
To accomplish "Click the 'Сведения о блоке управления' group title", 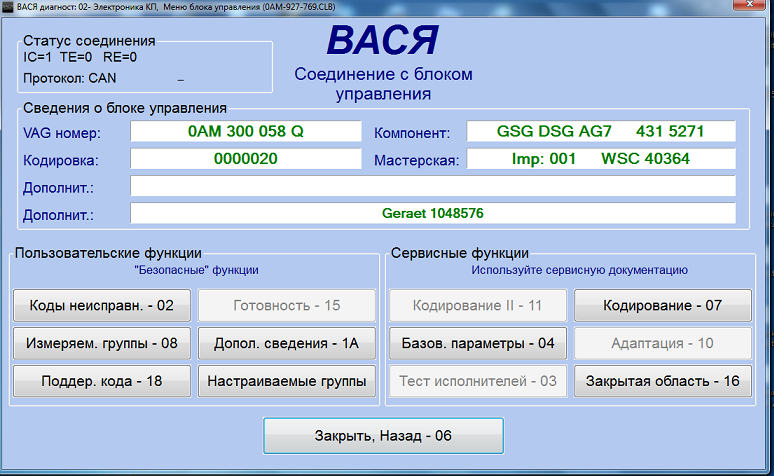I will pyautogui.click(x=125, y=108).
